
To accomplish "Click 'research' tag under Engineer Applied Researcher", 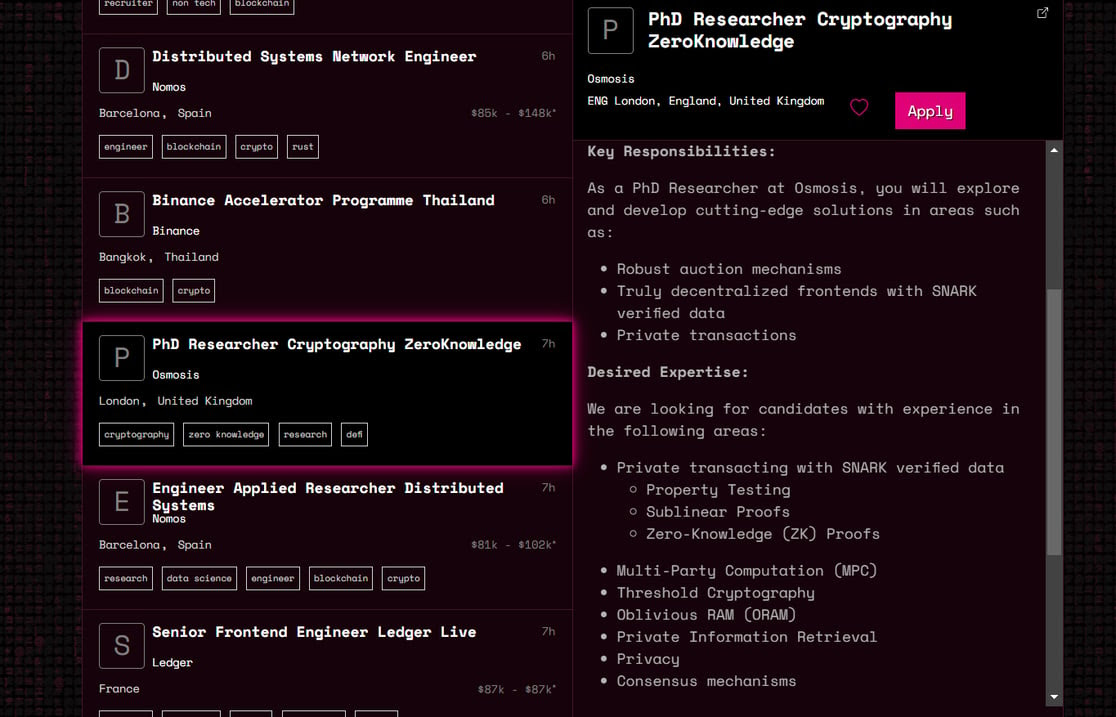I will (125, 578).
